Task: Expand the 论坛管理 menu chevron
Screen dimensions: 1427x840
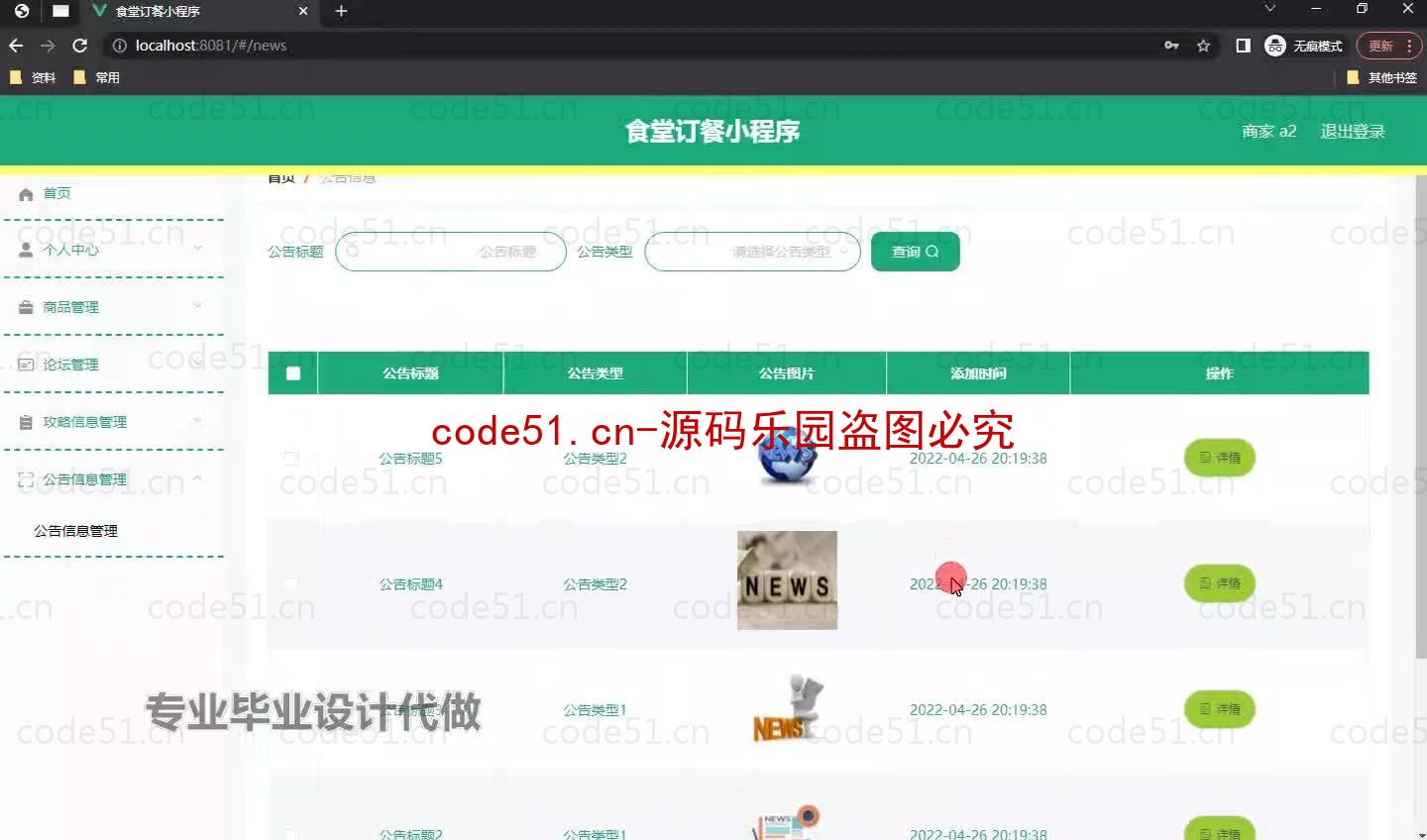Action: pos(197,363)
